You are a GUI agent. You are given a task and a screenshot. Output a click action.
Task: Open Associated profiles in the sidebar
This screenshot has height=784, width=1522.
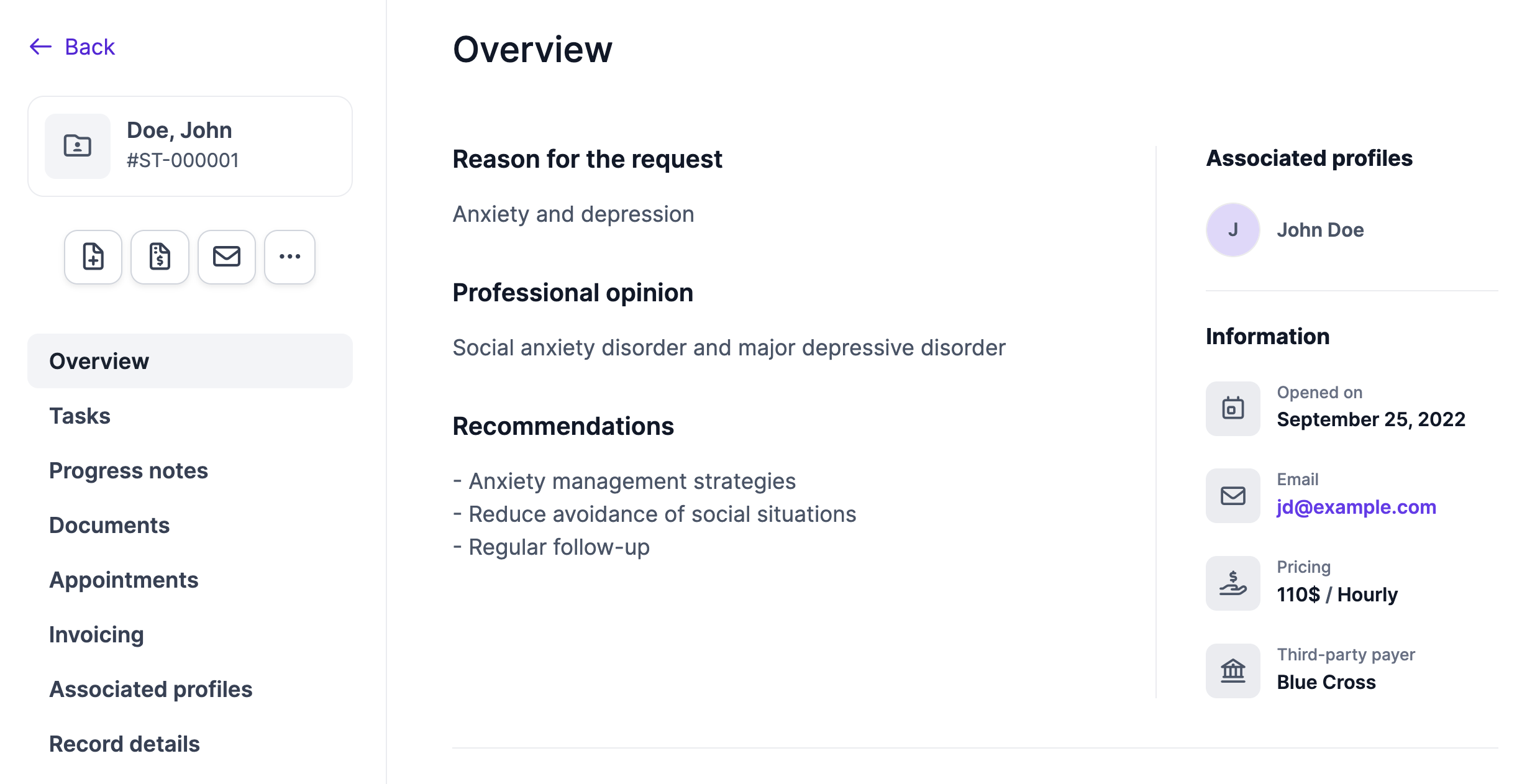click(151, 689)
